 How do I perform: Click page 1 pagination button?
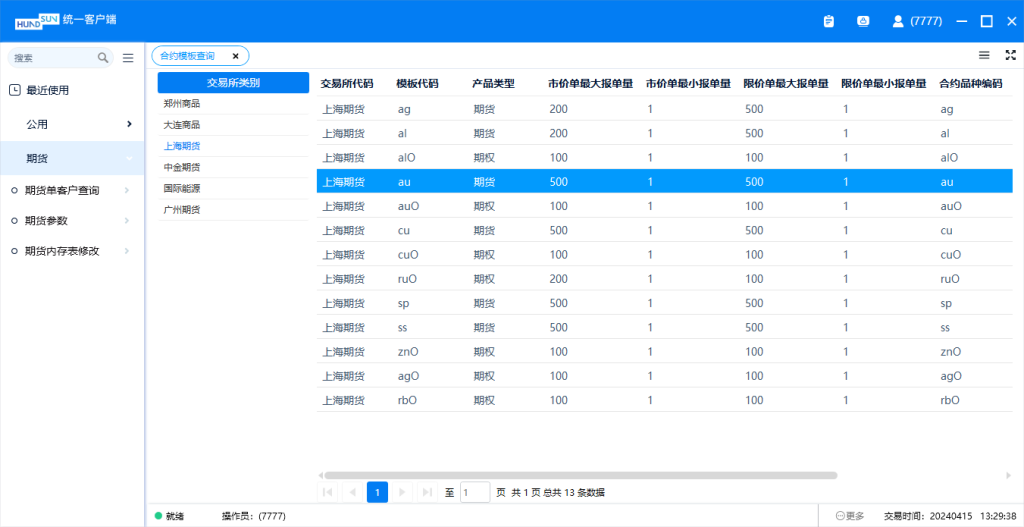tap(377, 492)
